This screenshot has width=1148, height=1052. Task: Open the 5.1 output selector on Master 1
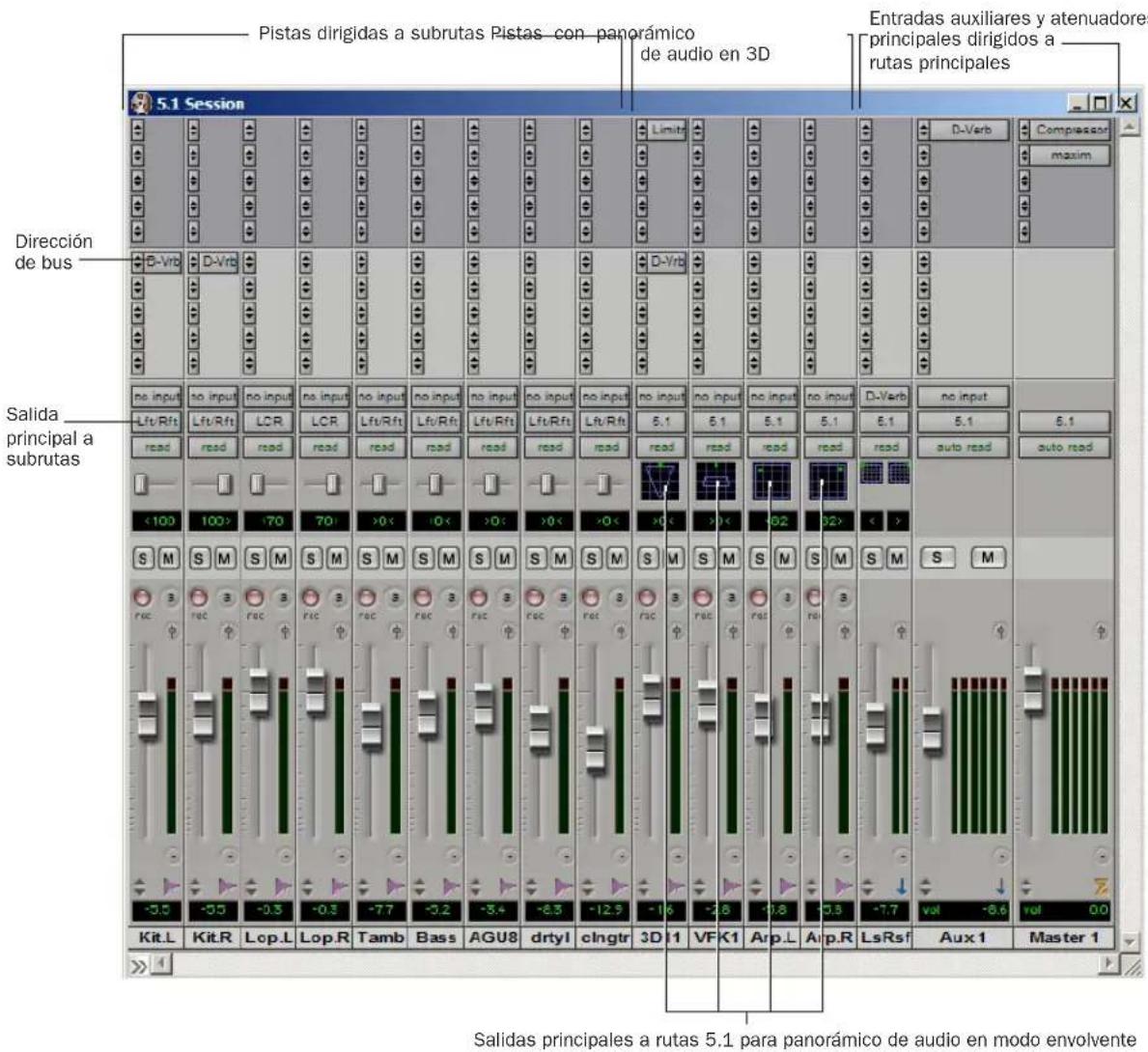coord(1065,422)
